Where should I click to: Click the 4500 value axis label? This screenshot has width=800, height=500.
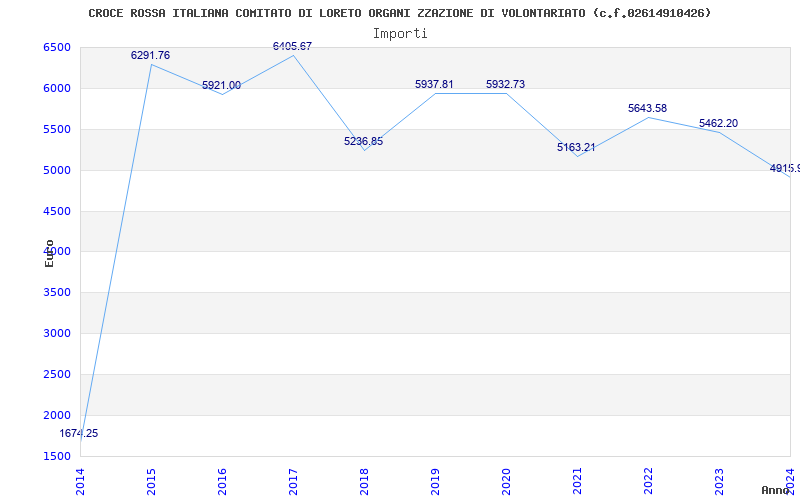56,211
